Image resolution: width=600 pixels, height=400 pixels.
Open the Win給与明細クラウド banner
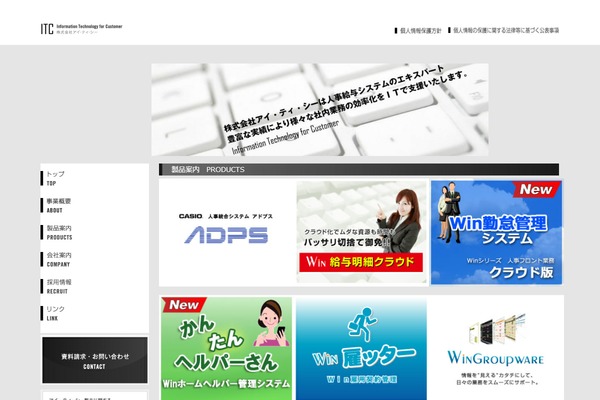click(x=361, y=232)
